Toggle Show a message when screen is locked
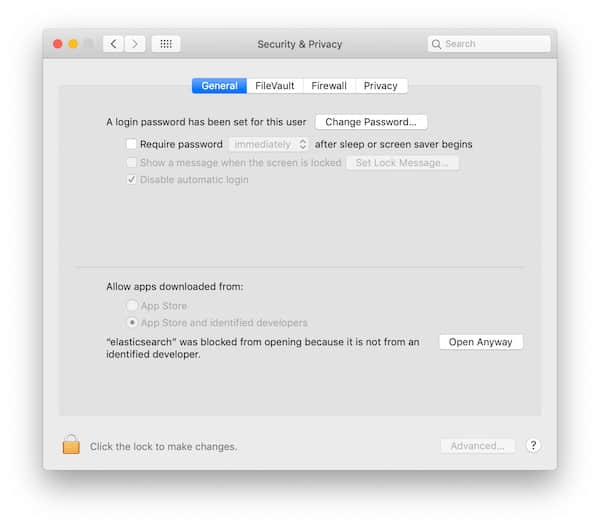 pyautogui.click(x=131, y=162)
